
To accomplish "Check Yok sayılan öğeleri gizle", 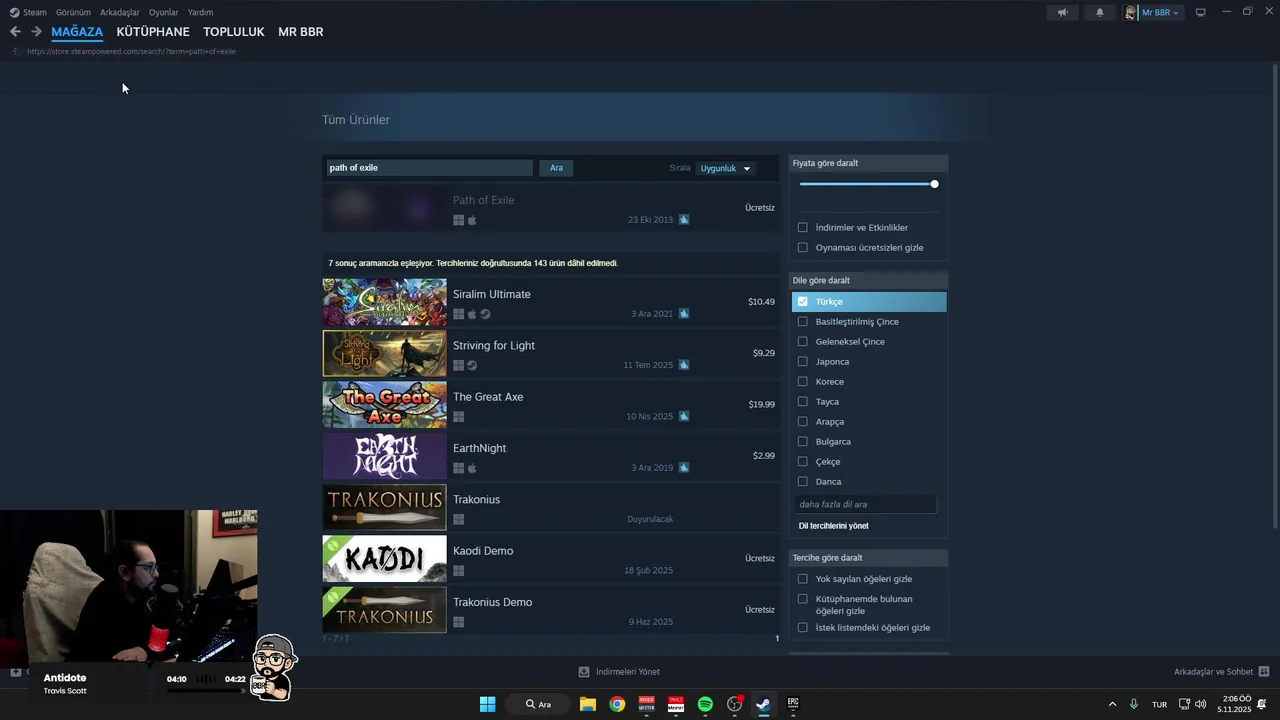I will click(x=803, y=578).
